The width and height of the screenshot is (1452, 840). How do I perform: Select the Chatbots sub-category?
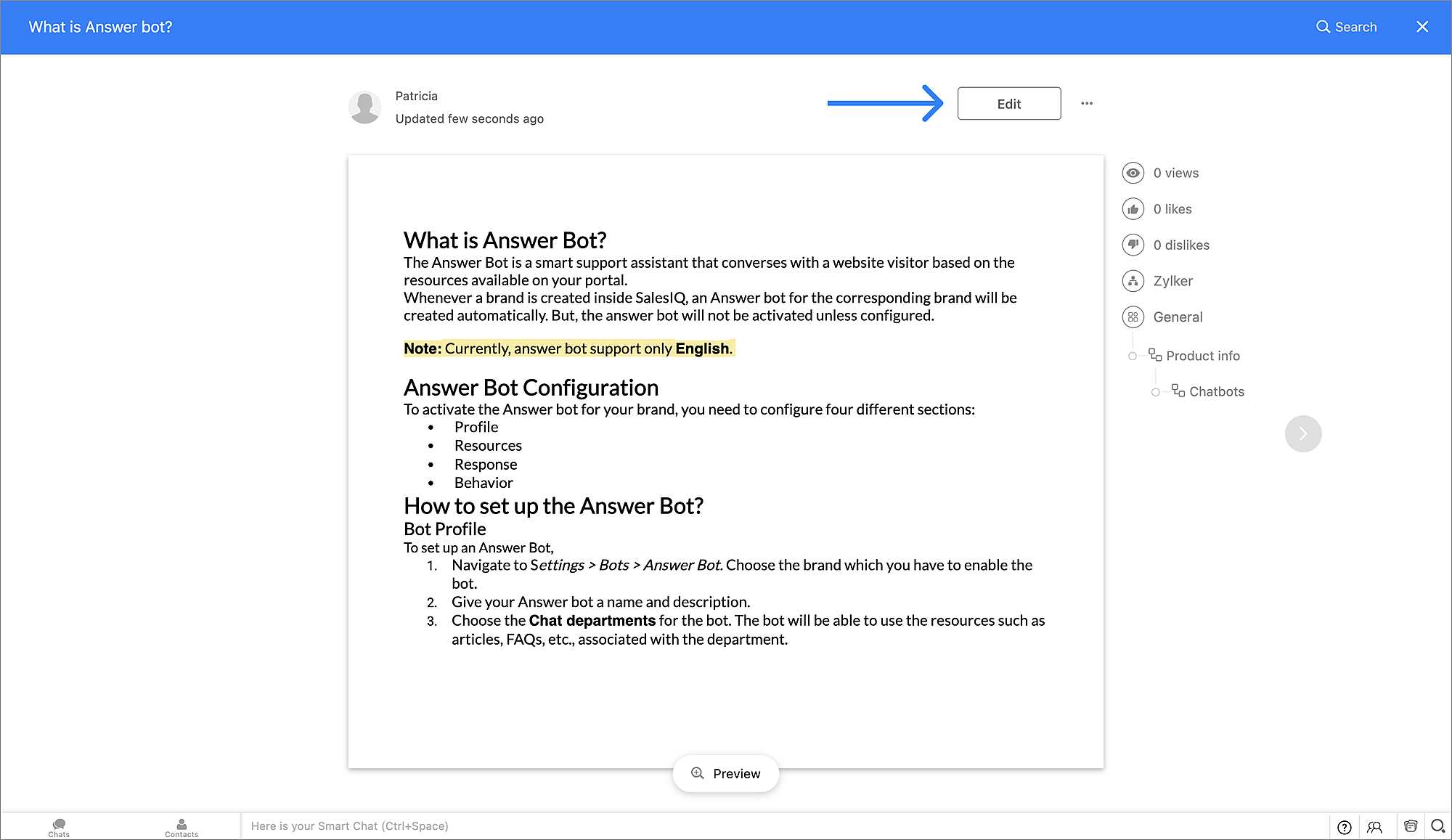pyautogui.click(x=1216, y=392)
